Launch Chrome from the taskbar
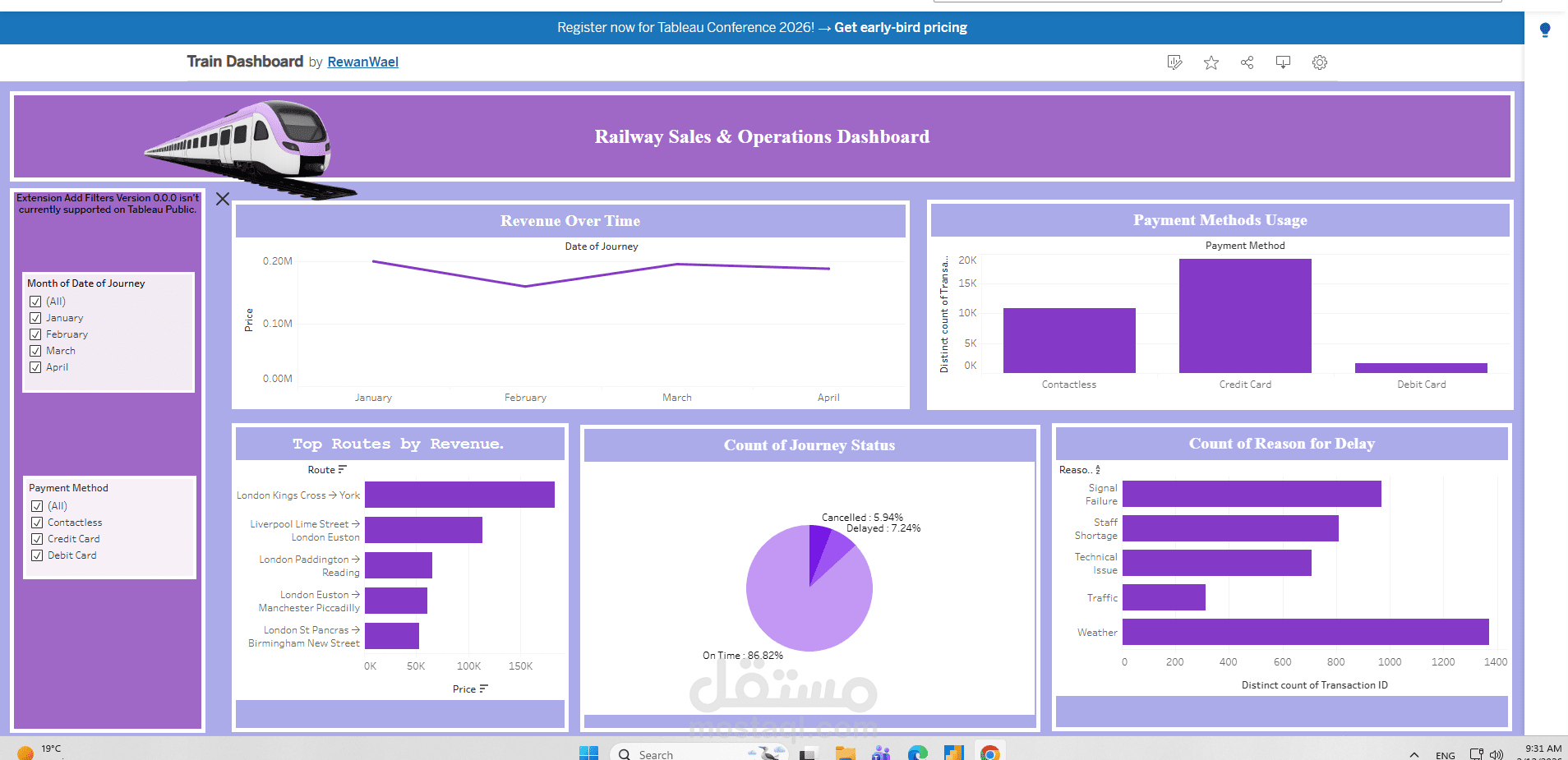1568x760 pixels. click(x=990, y=753)
